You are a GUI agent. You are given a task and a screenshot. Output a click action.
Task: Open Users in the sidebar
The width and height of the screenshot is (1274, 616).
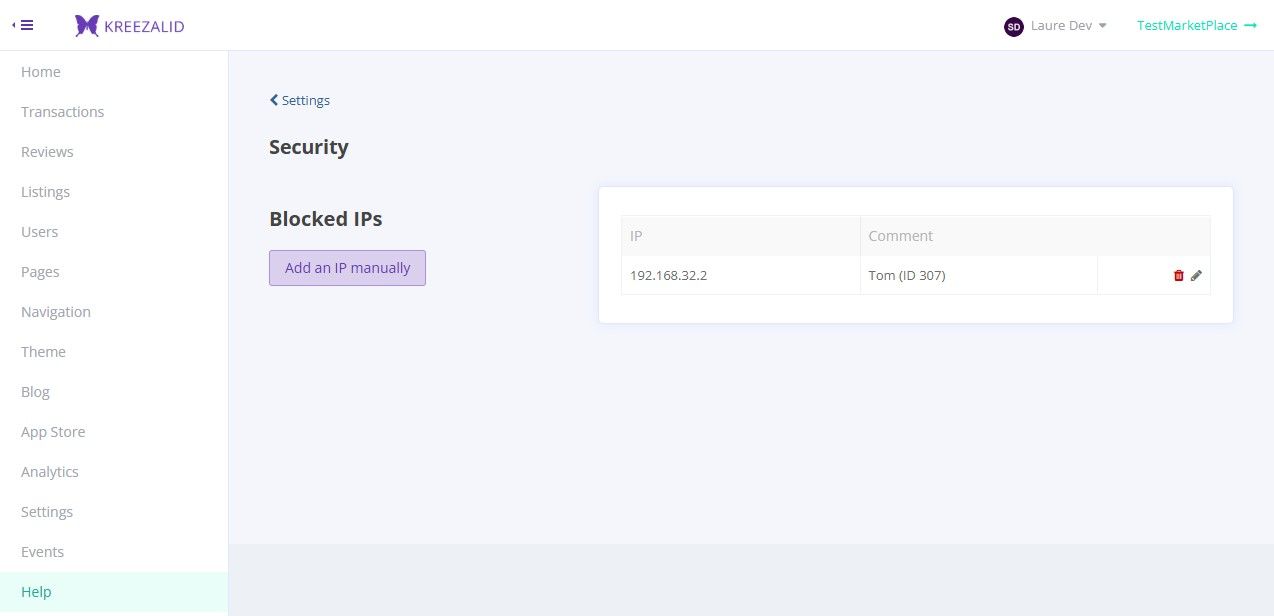tap(114, 232)
